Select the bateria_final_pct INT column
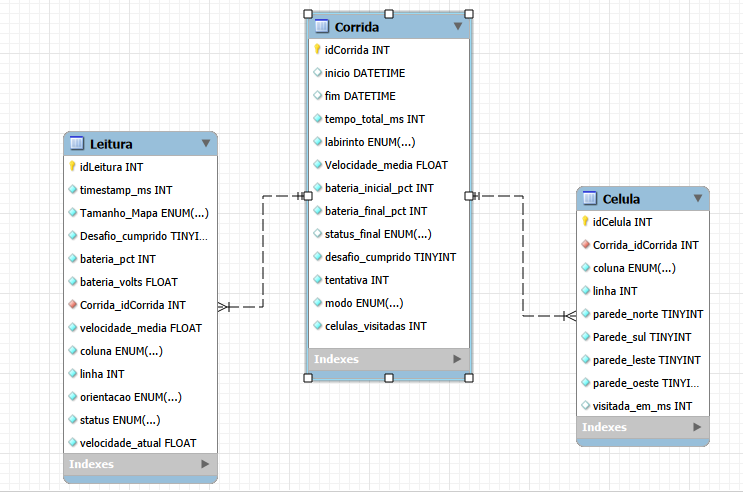The image size is (743, 492). tap(376, 211)
